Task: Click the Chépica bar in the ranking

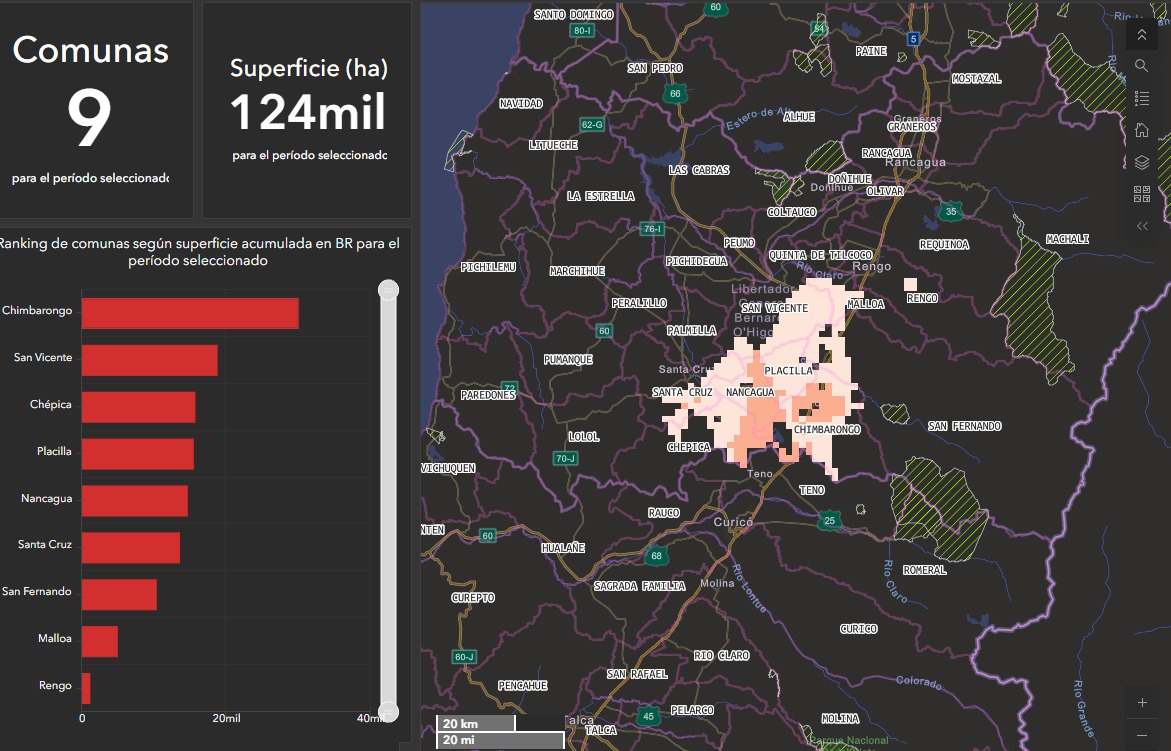Action: [138, 407]
